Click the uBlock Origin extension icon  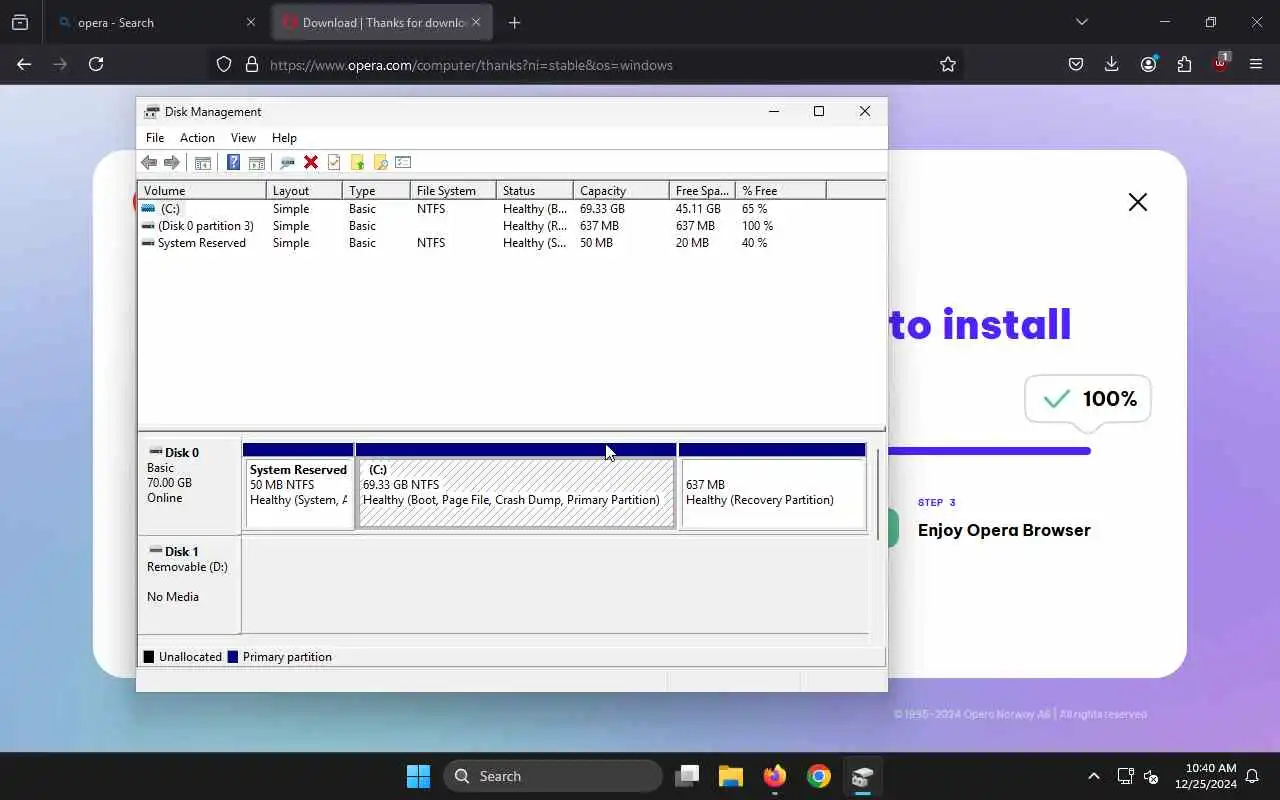tap(1220, 64)
